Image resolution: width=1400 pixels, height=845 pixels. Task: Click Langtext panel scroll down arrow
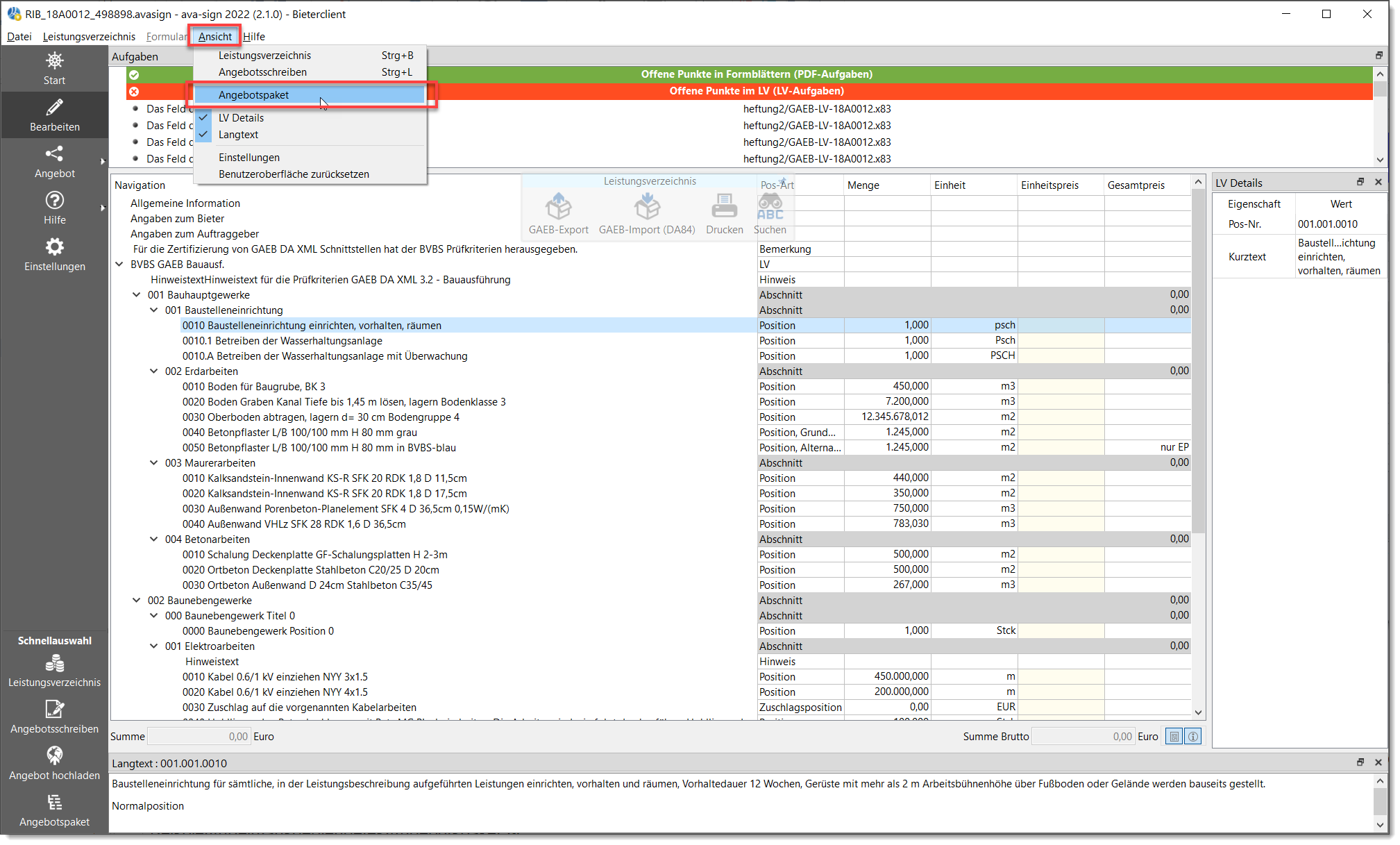click(x=1380, y=825)
